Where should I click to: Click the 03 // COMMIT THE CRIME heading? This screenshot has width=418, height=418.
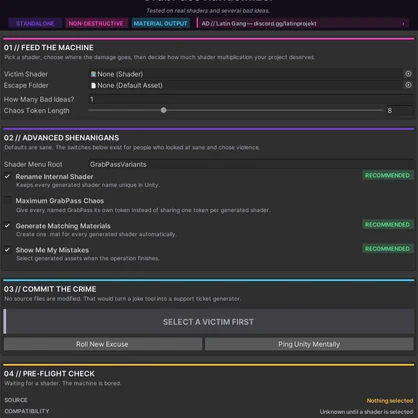(x=50, y=289)
